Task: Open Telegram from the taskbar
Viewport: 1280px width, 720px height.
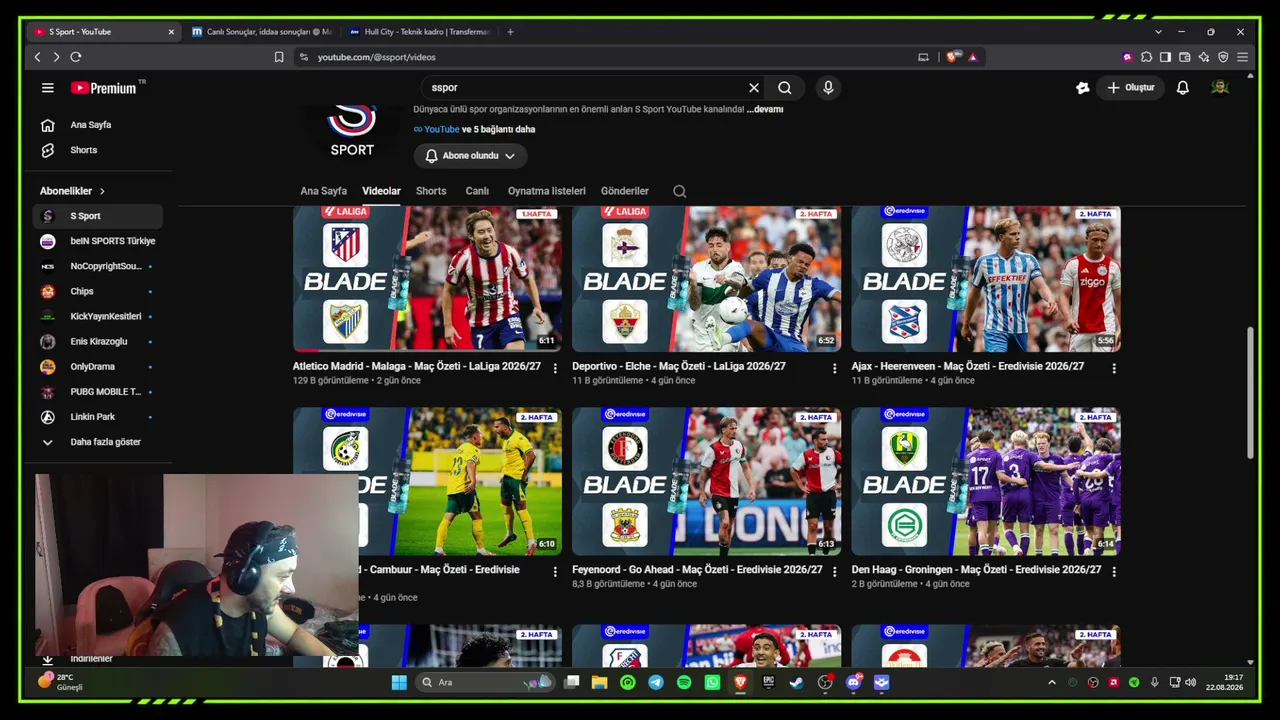Action: coord(656,682)
